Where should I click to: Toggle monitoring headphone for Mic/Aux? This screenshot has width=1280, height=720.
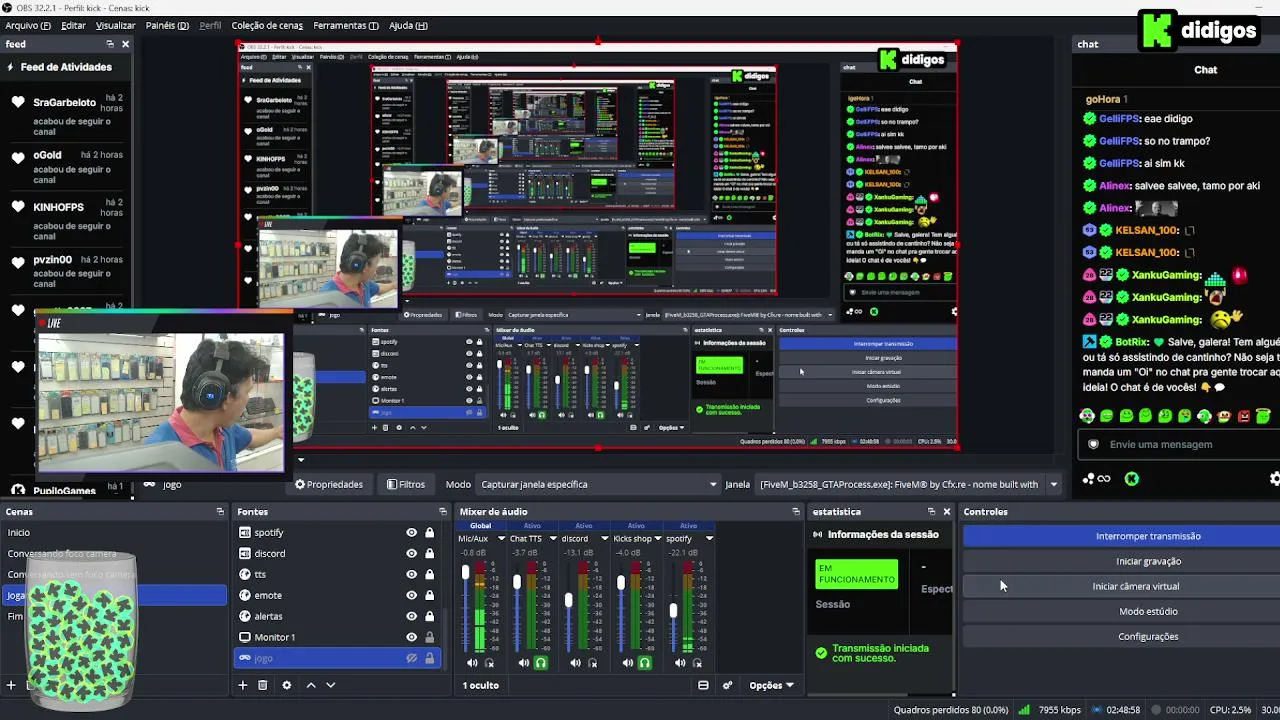pos(490,663)
